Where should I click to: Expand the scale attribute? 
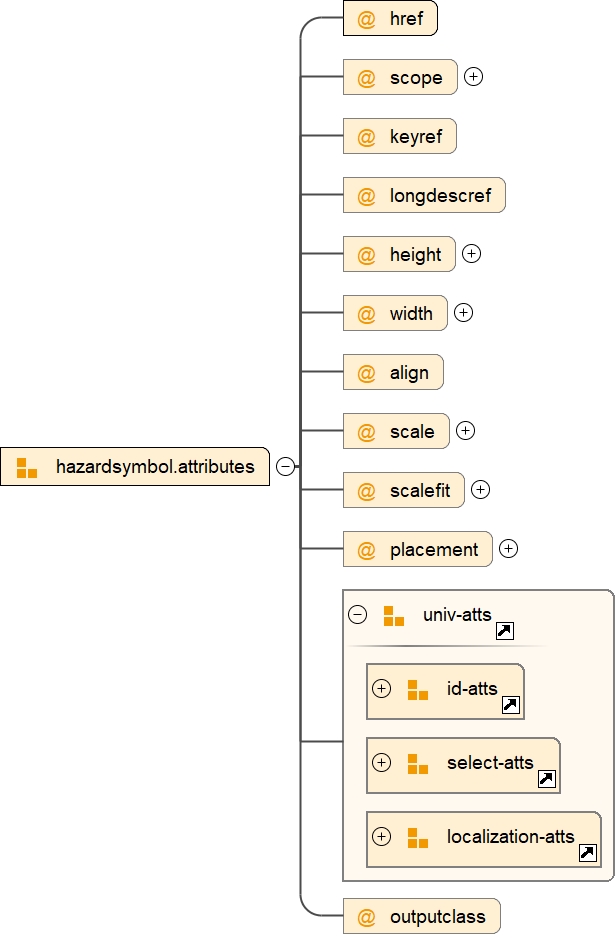[465, 430]
